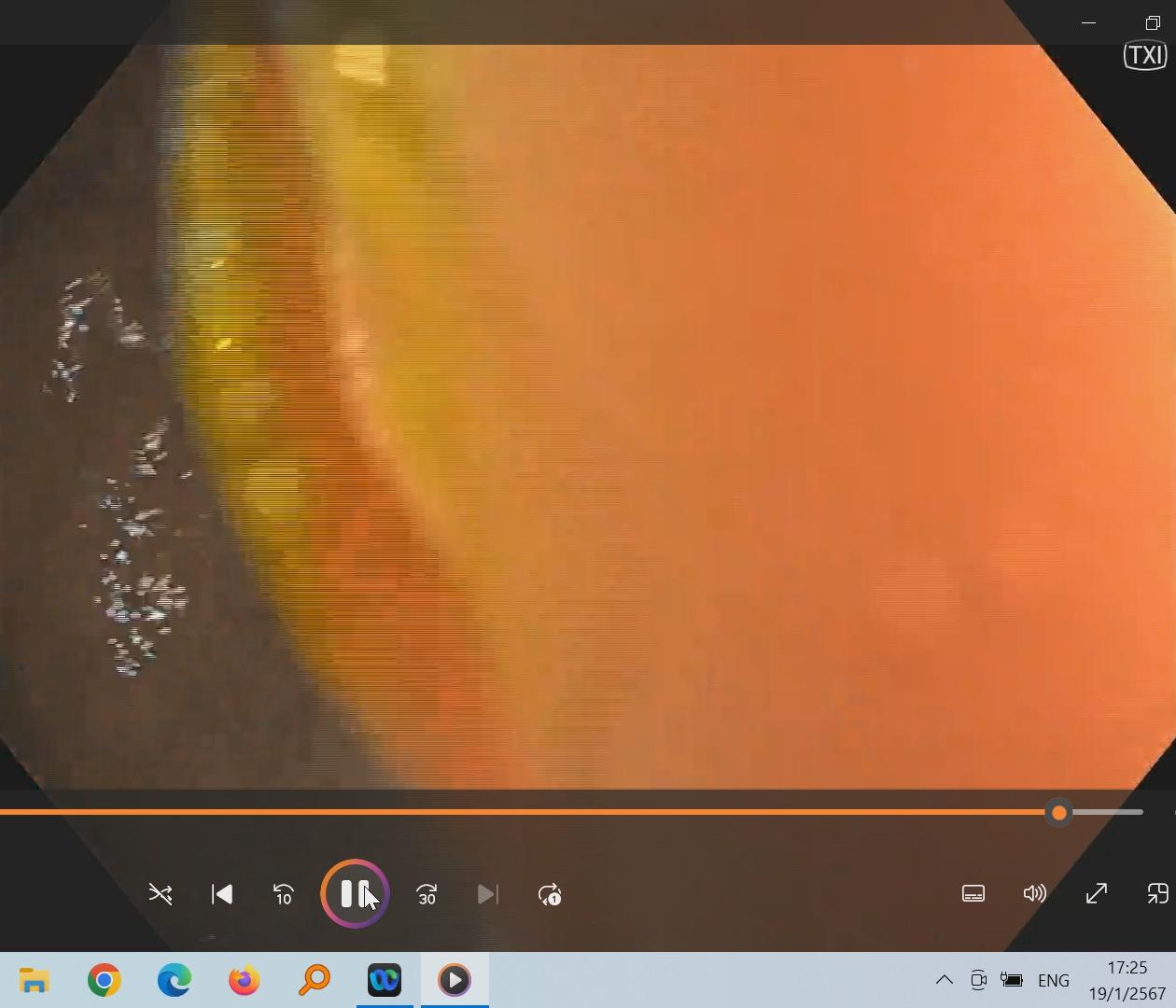
Task: Pause the video playback
Action: (x=355, y=894)
